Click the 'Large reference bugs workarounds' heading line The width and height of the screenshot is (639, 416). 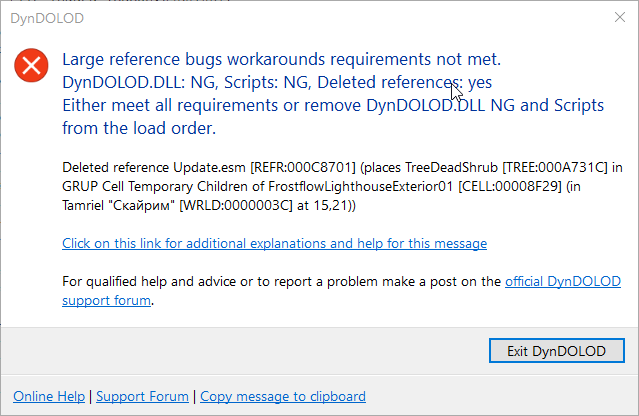(281, 59)
